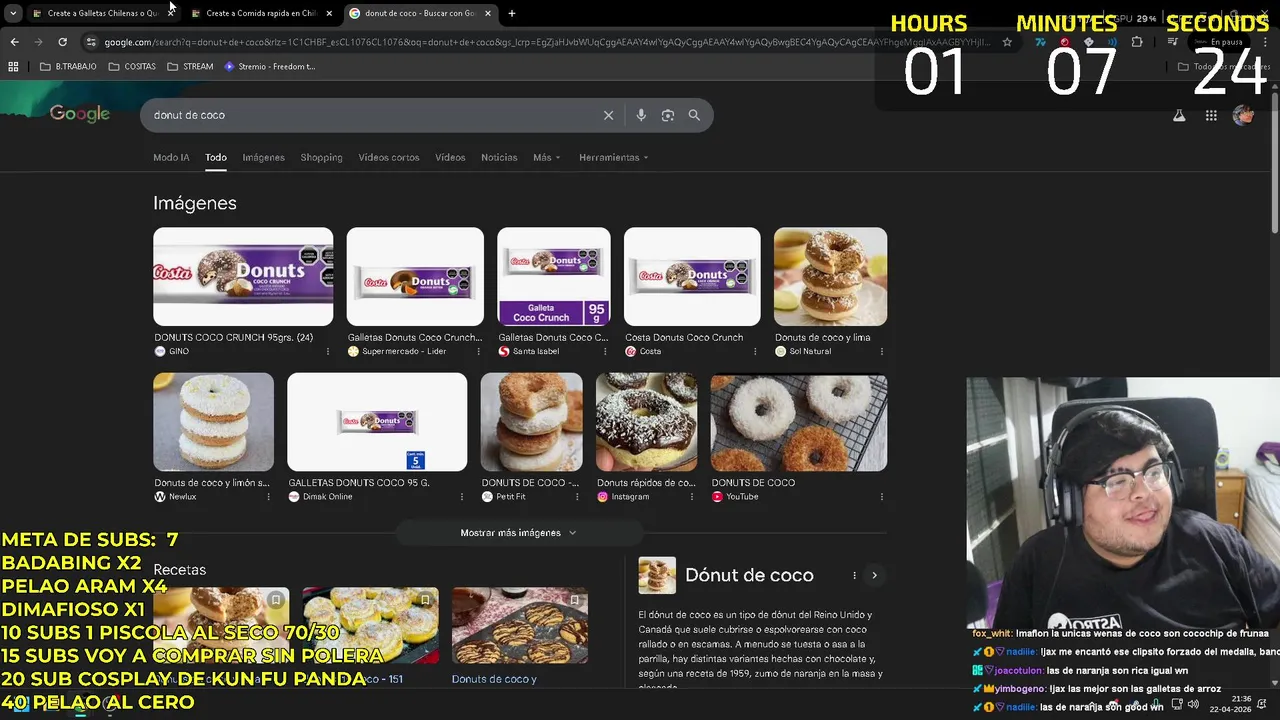Viewport: 1280px width, 720px height.
Task: Reload the current Google page
Action: click(x=62, y=42)
